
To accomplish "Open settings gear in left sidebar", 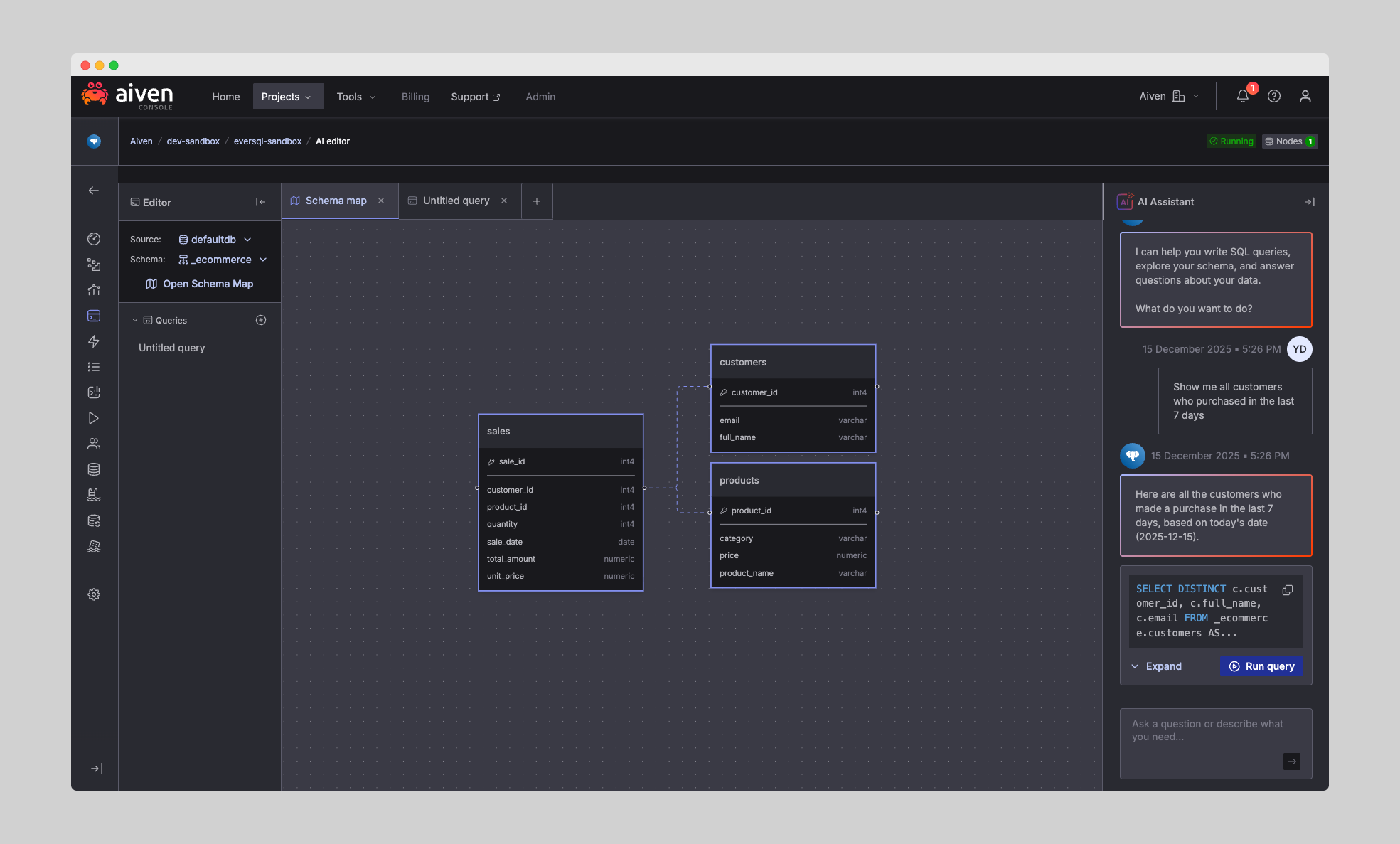I will click(94, 594).
